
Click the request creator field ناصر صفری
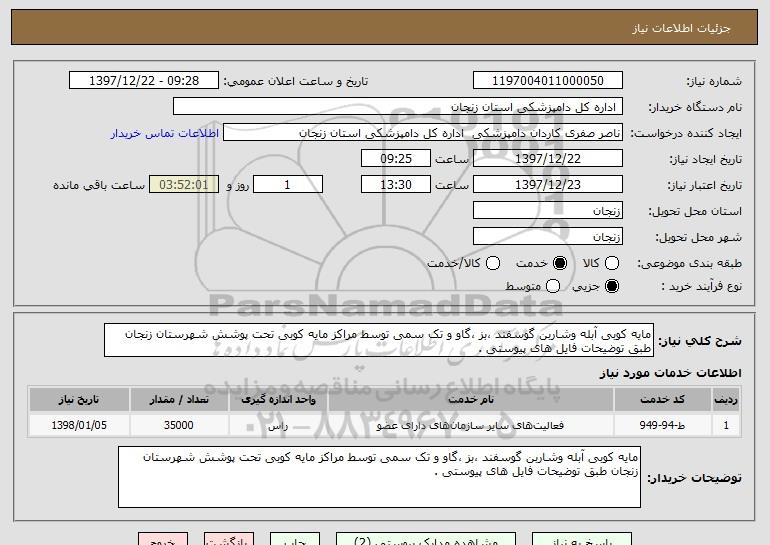pyautogui.click(x=423, y=133)
